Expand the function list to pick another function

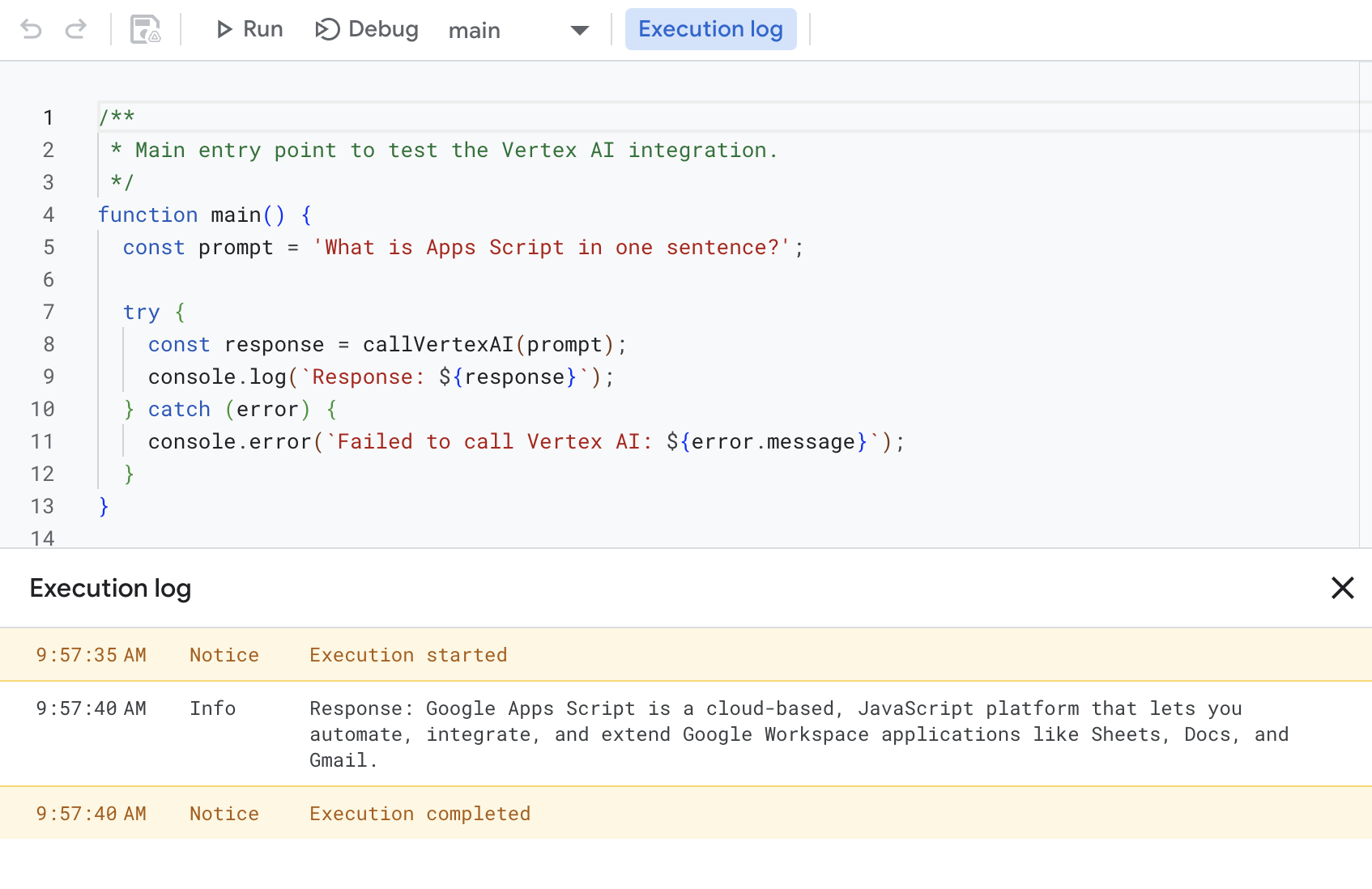coord(580,31)
